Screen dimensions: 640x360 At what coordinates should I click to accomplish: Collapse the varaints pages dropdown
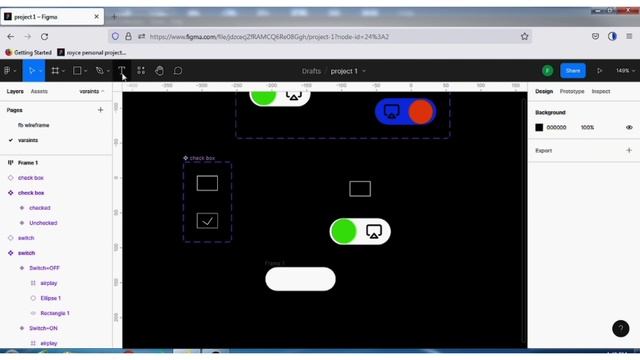92,91
